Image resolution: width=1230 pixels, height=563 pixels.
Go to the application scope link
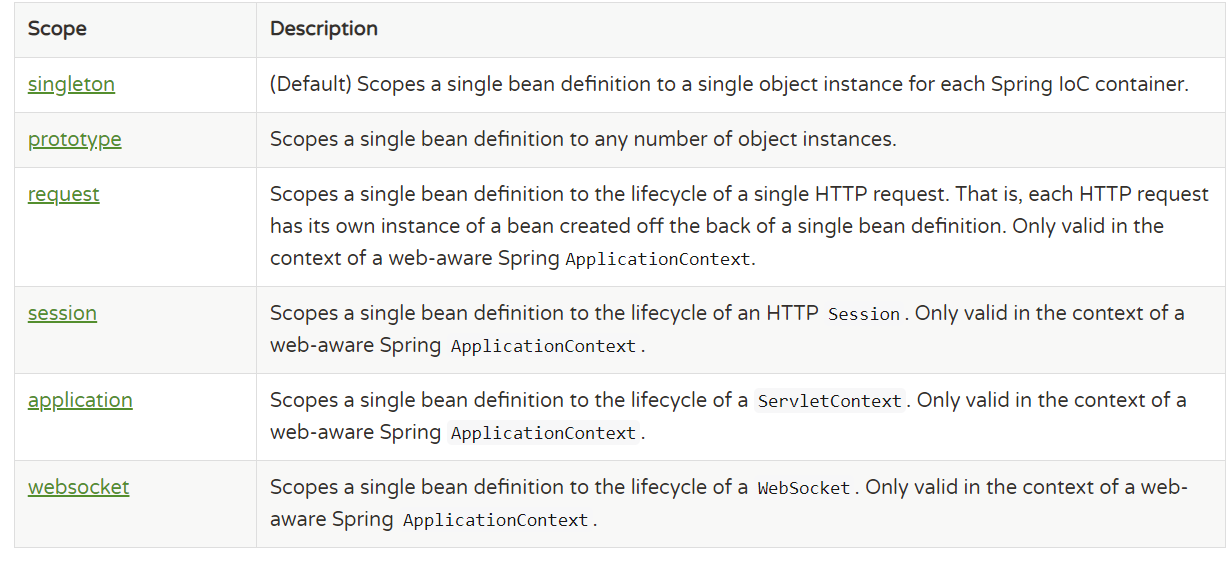[x=80, y=401]
